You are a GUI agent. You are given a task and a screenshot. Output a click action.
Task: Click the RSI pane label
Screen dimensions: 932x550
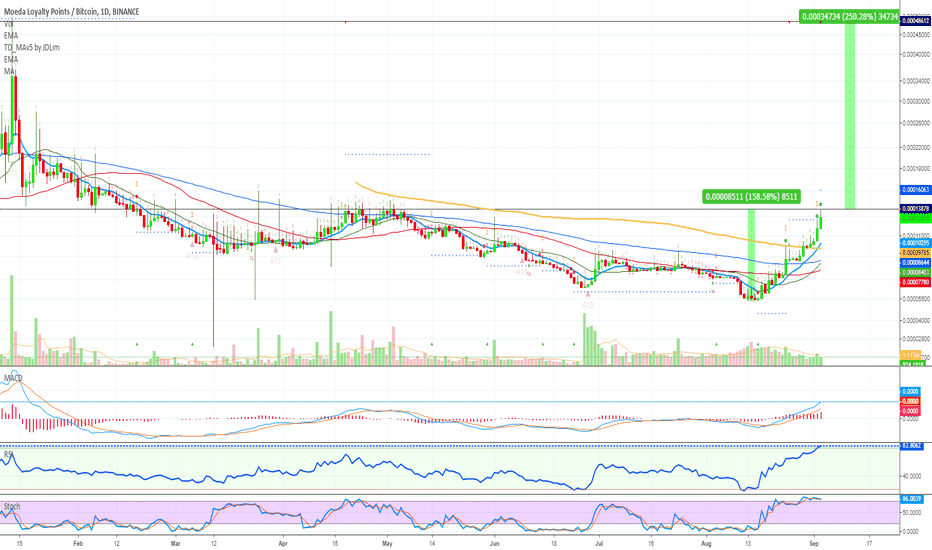coord(8,454)
